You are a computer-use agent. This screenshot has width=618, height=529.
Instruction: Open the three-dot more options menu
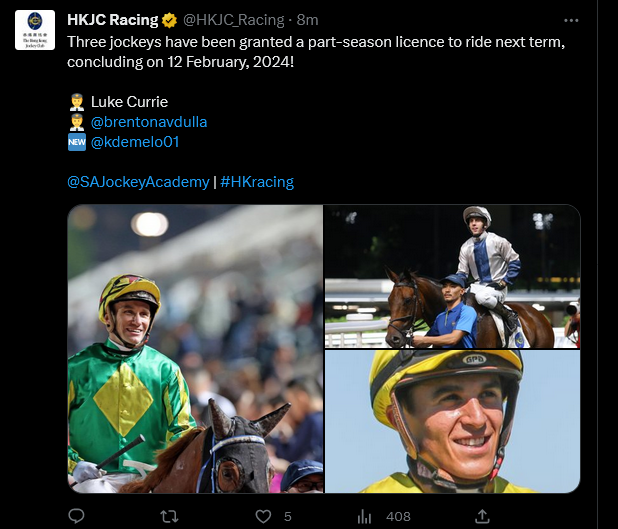571,20
